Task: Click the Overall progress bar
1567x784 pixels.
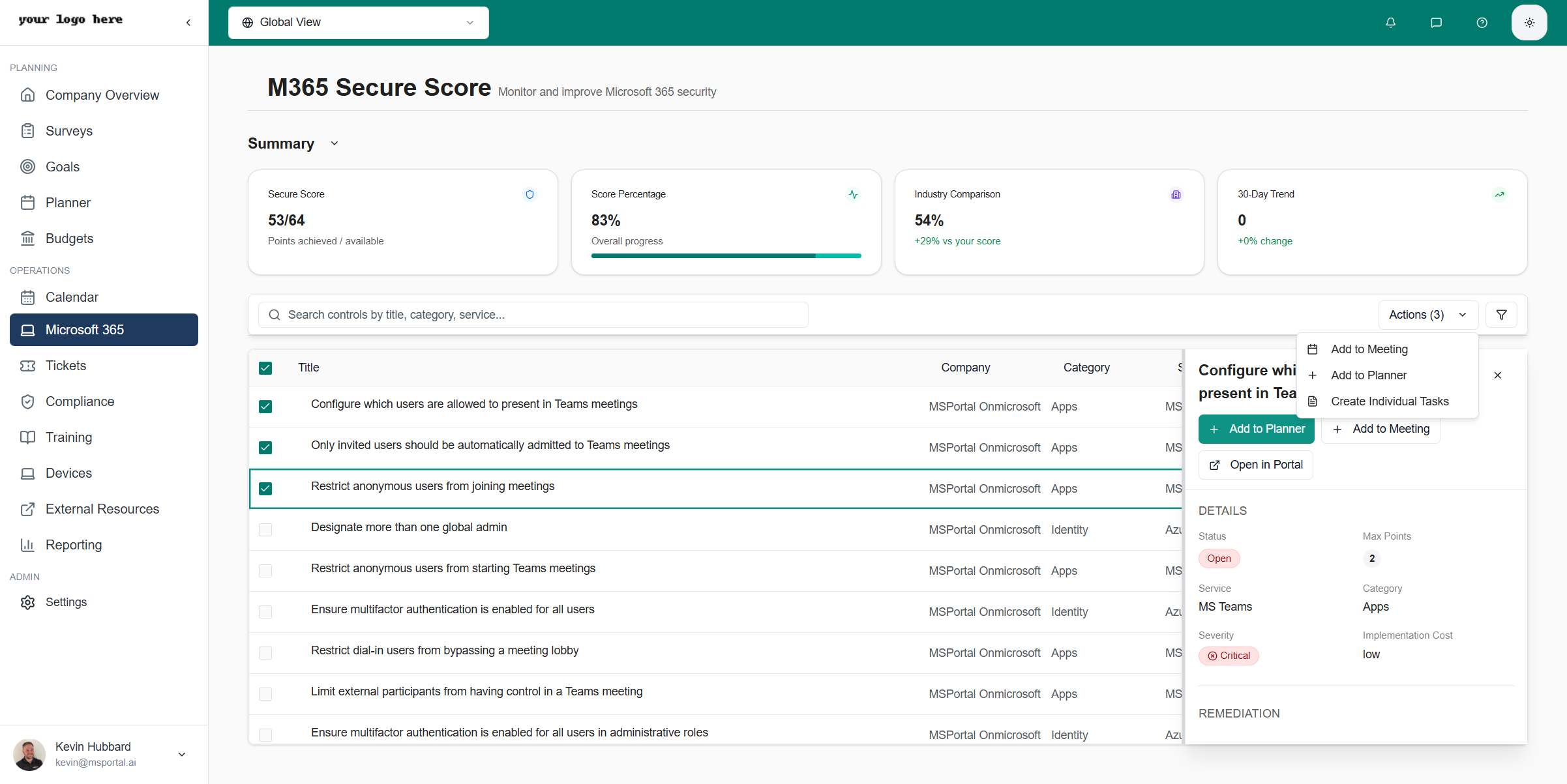Action: click(726, 255)
